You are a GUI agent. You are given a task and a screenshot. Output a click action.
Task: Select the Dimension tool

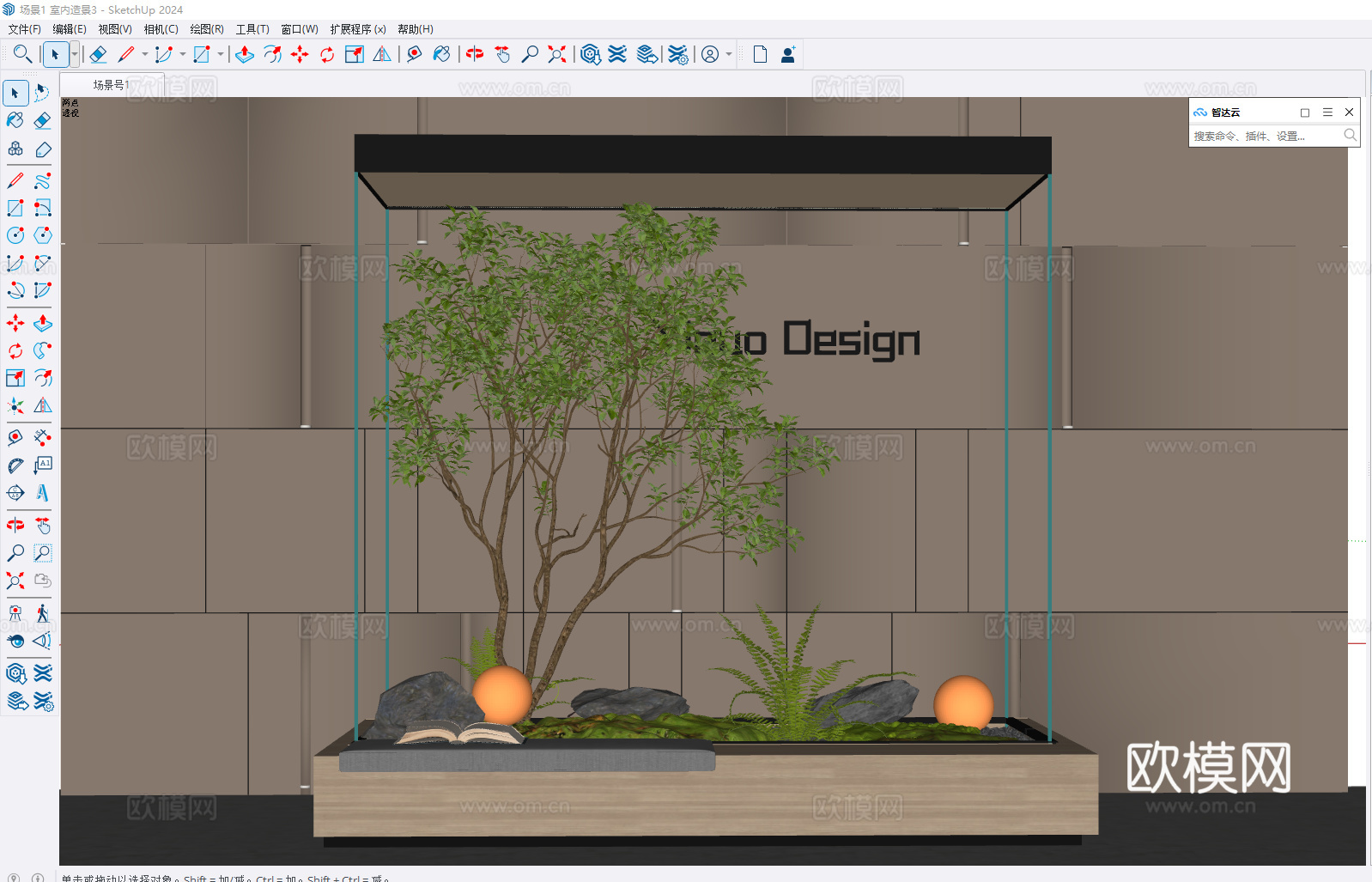coord(42,438)
